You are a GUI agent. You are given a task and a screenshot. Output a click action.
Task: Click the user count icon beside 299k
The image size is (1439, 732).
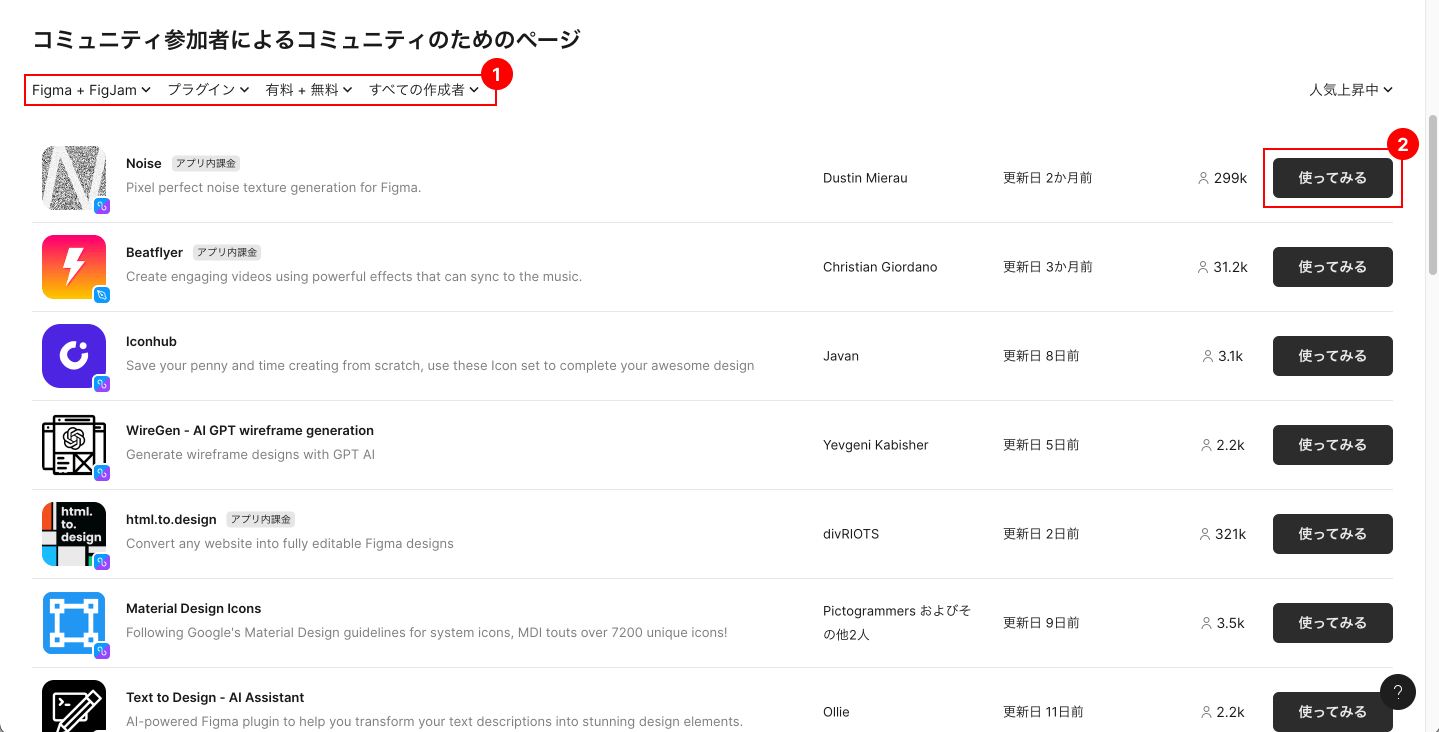click(x=1204, y=178)
